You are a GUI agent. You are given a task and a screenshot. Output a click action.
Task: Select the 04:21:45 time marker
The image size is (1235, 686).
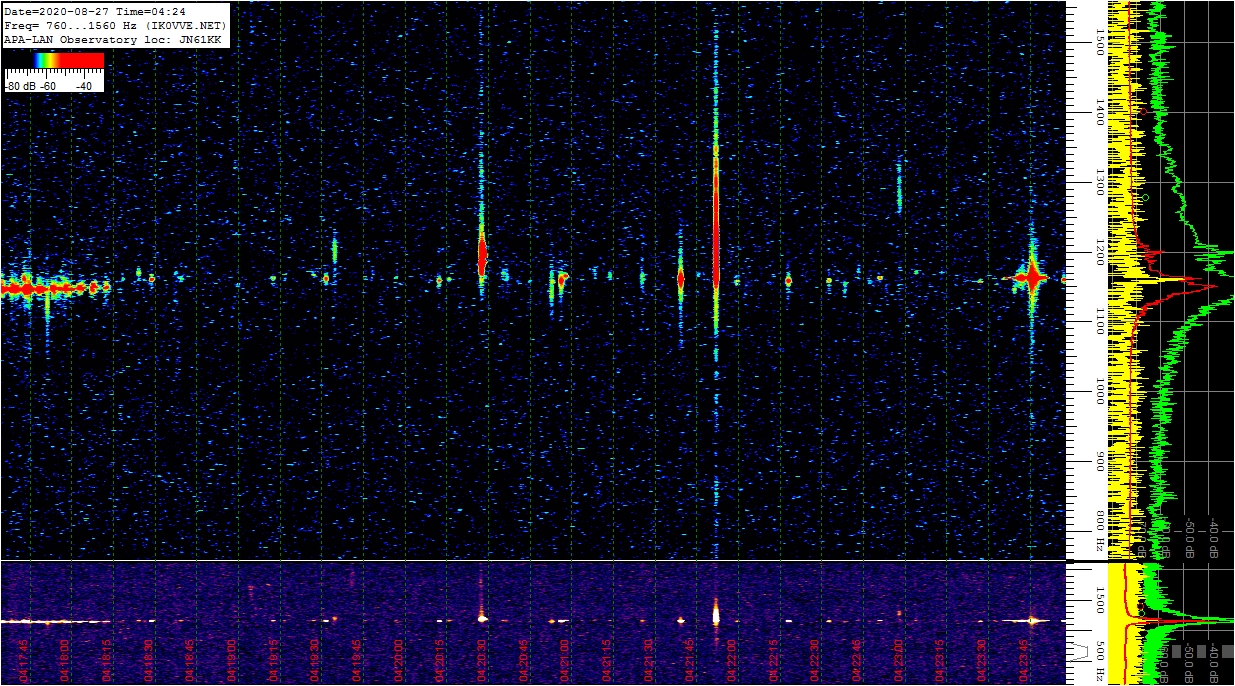point(690,661)
